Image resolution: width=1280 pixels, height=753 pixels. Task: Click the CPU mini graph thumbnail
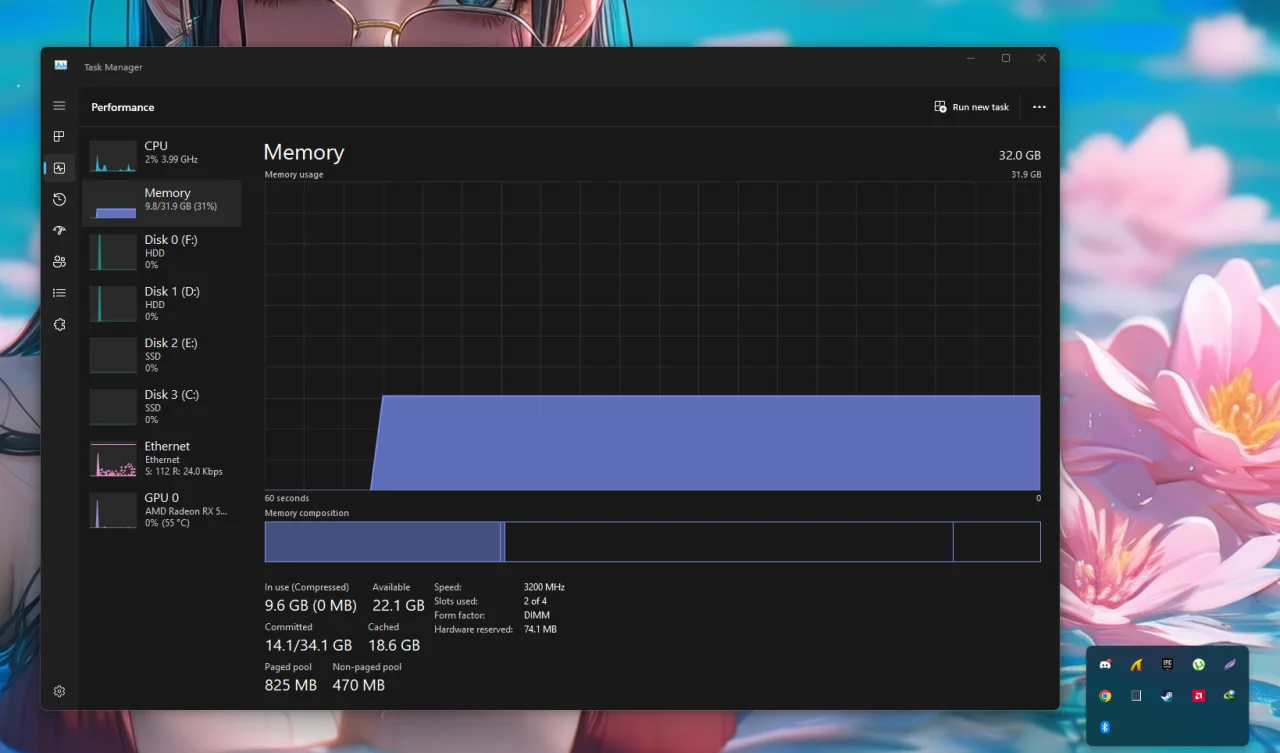point(113,156)
